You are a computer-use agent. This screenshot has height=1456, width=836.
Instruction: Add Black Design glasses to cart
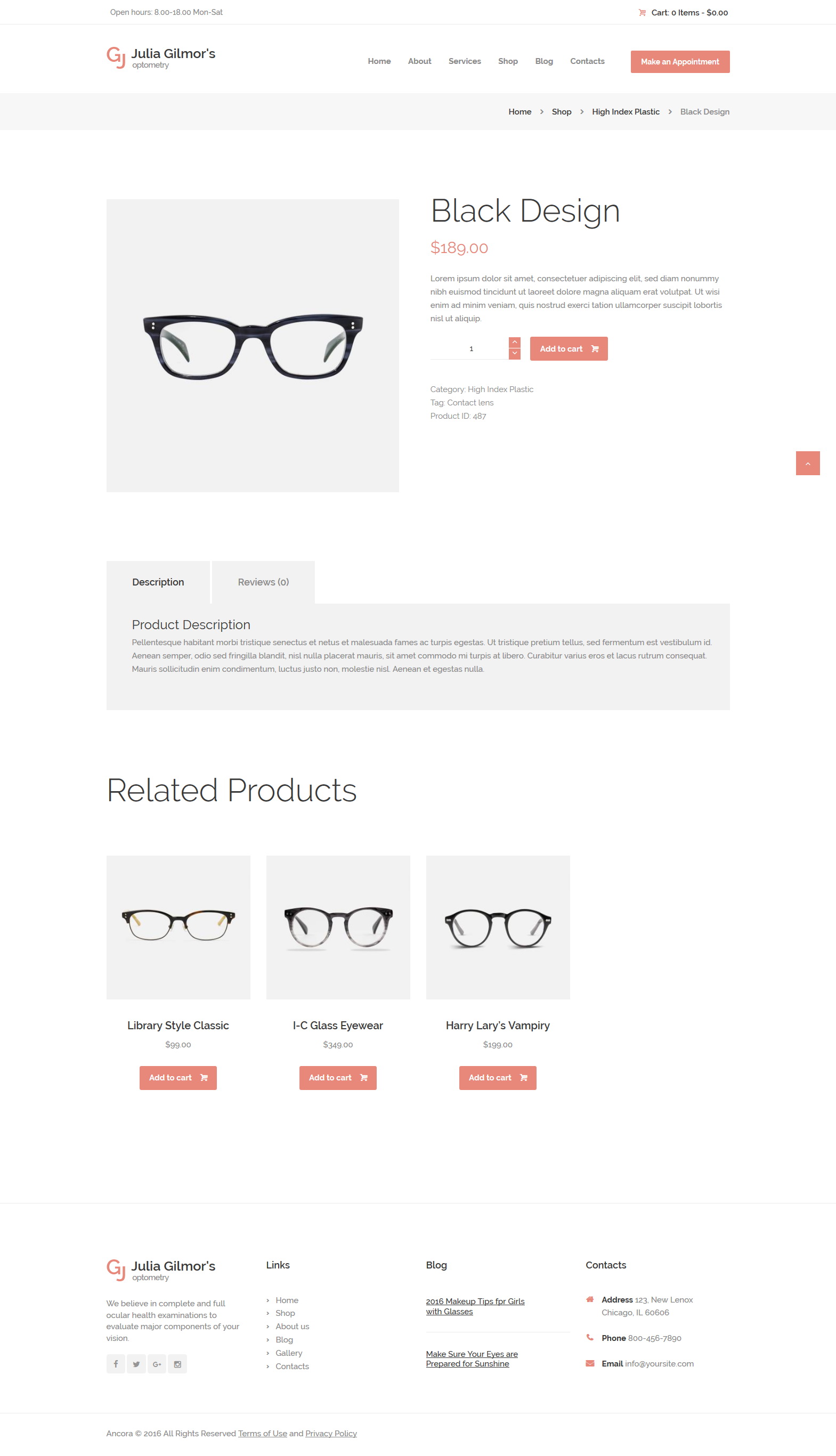click(569, 348)
